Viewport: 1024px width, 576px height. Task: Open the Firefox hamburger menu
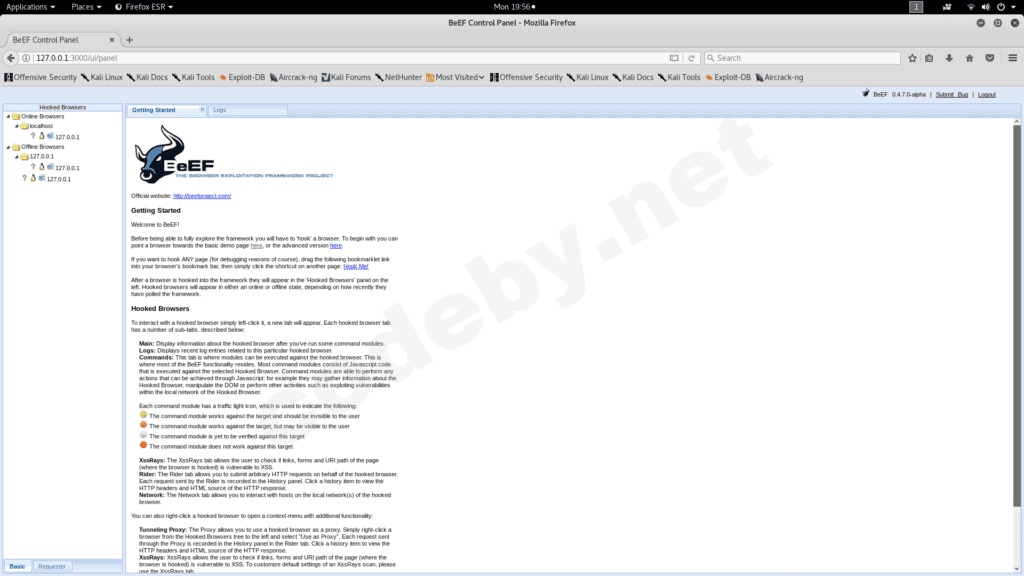(x=1013, y=58)
